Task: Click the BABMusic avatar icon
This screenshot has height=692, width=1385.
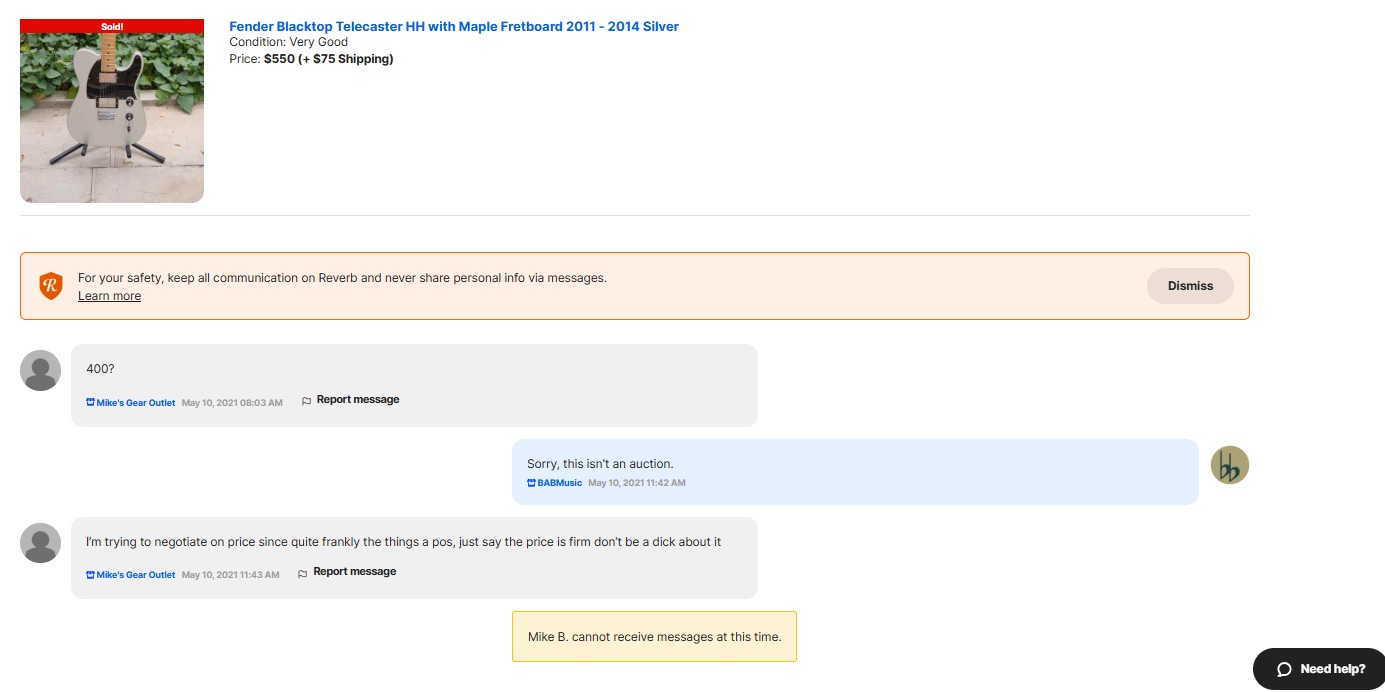Action: 1230,465
